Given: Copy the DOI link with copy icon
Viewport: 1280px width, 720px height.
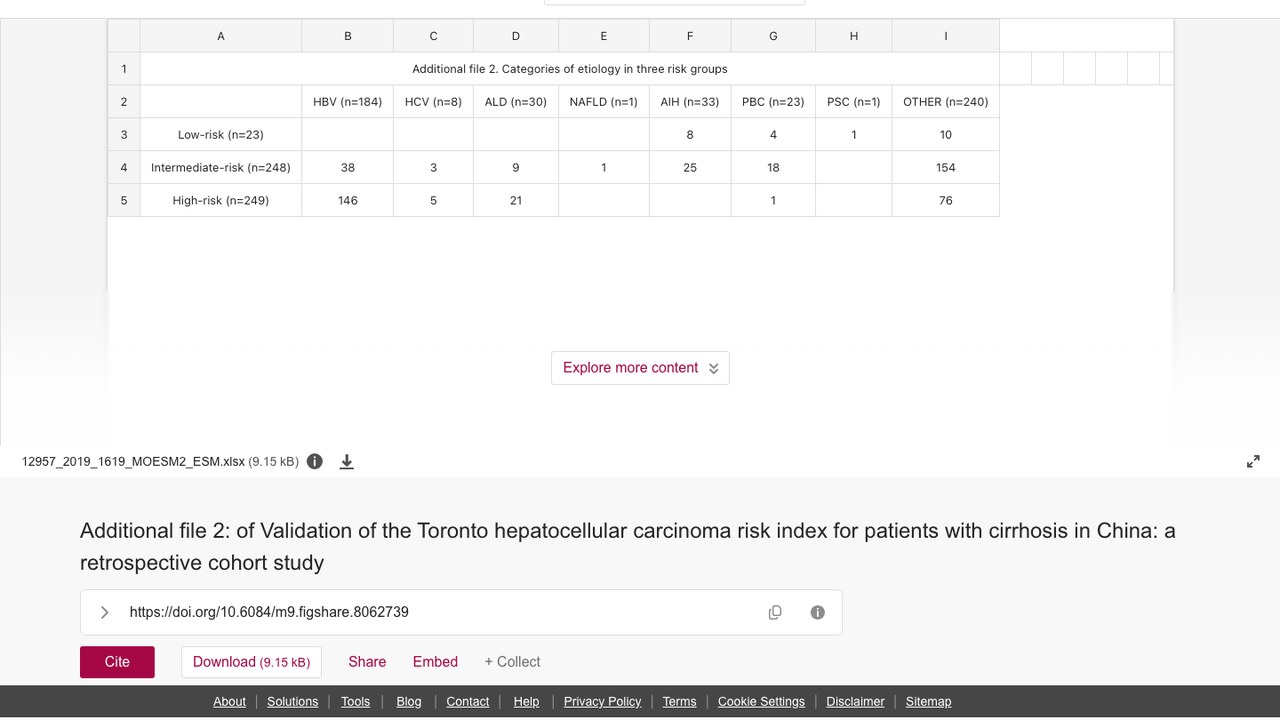Looking at the screenshot, I should [x=775, y=612].
